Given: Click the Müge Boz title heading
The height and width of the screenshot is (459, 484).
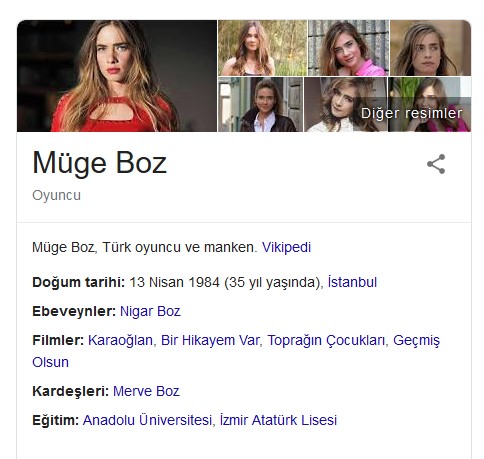Looking at the screenshot, I should [100, 163].
